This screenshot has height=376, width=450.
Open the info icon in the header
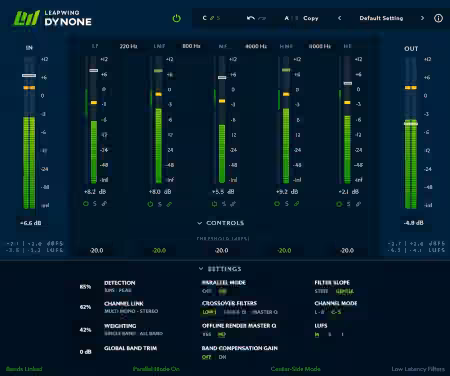[x=438, y=18]
